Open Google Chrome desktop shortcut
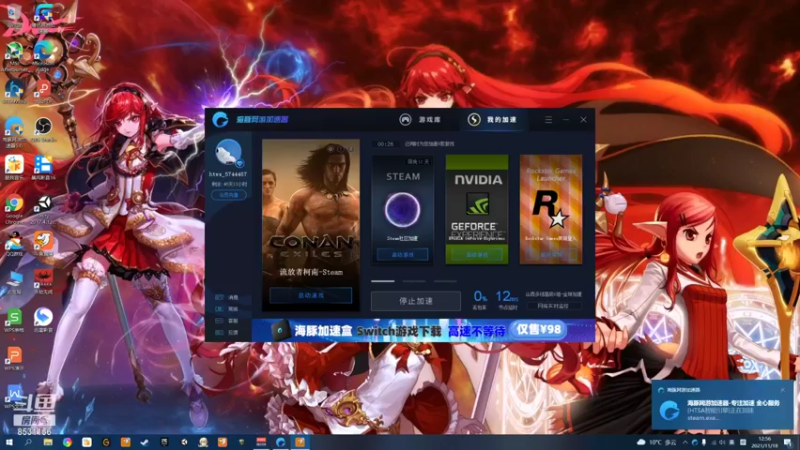Image resolution: width=800 pixels, height=450 pixels. (14, 208)
